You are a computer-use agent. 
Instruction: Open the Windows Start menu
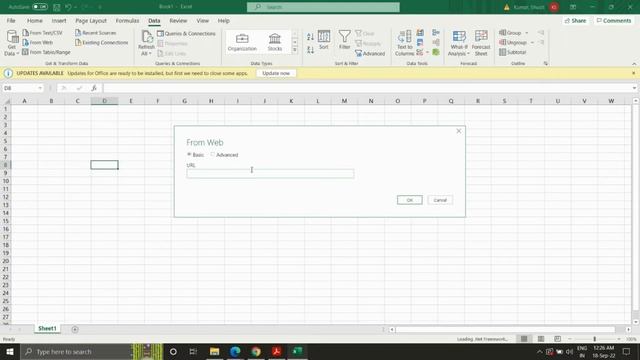pos(10,351)
